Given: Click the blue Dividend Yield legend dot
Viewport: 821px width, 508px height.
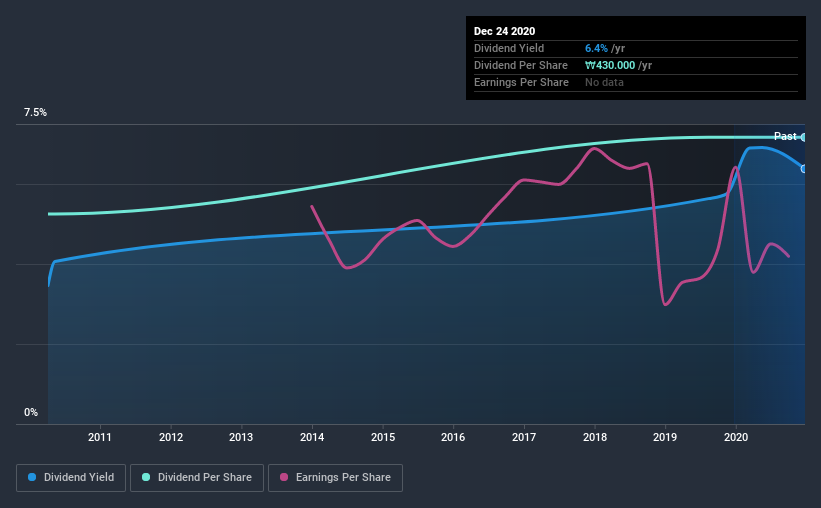Looking at the screenshot, I should click(32, 477).
